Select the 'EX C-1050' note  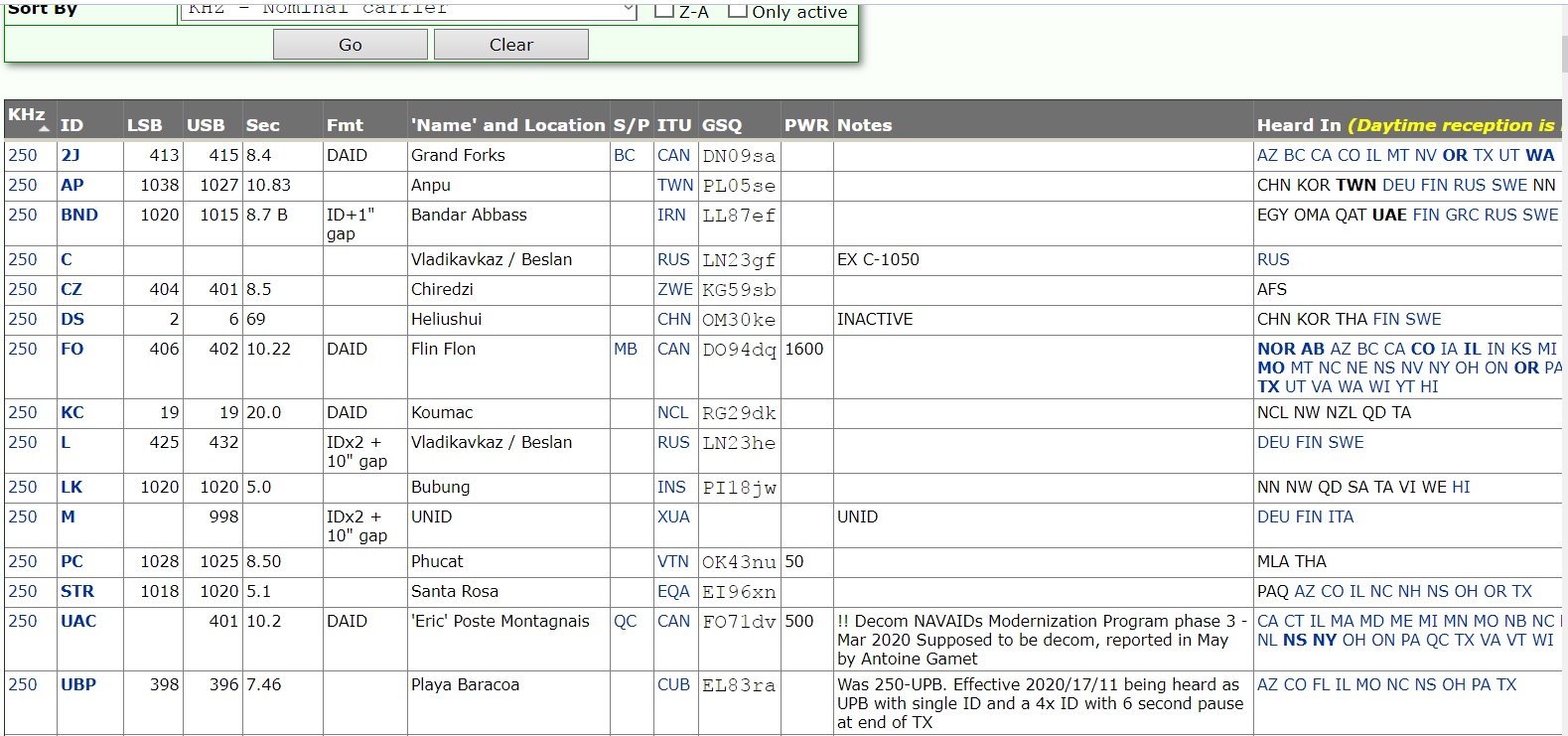click(x=878, y=259)
